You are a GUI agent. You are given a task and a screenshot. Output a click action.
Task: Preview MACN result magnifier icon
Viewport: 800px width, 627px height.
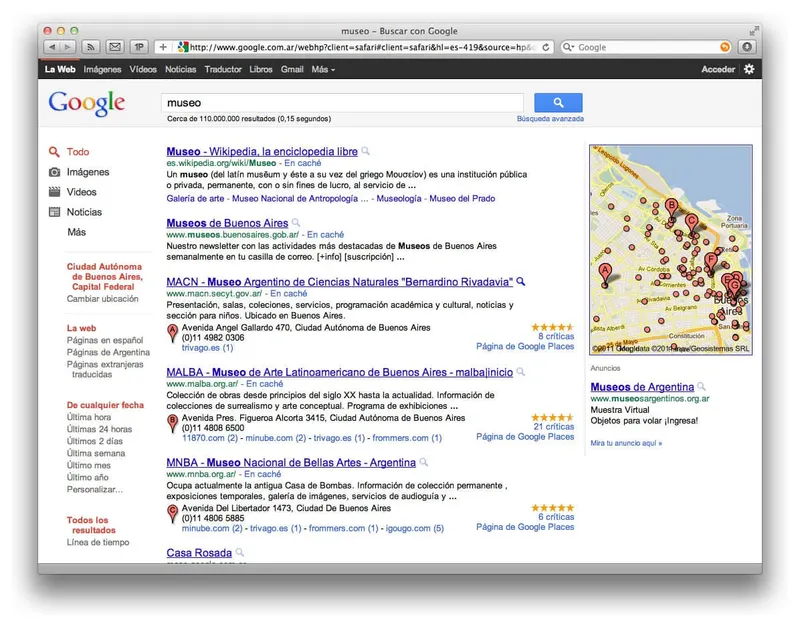pos(520,281)
